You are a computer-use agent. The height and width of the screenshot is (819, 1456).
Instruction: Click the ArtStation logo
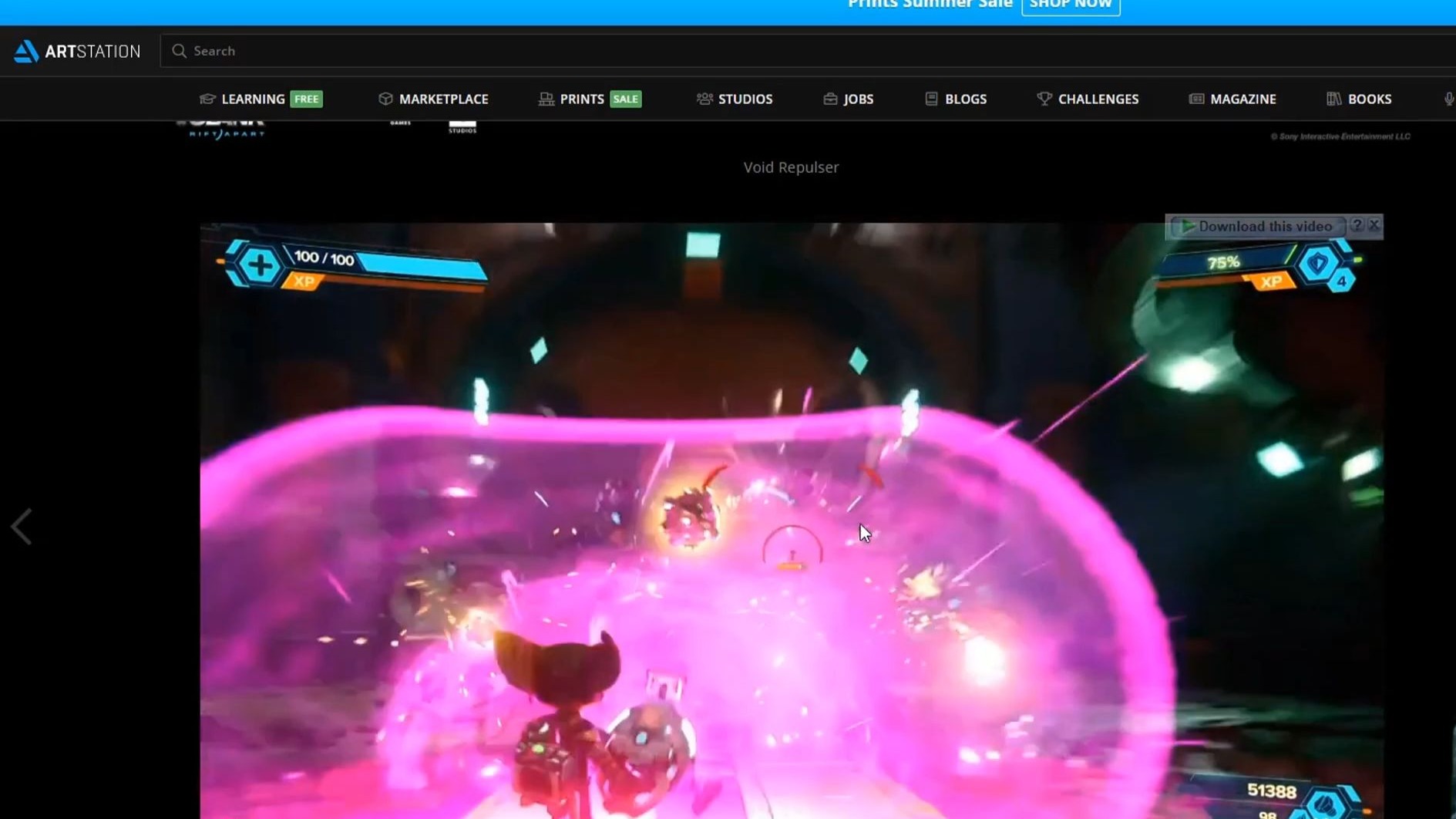77,51
